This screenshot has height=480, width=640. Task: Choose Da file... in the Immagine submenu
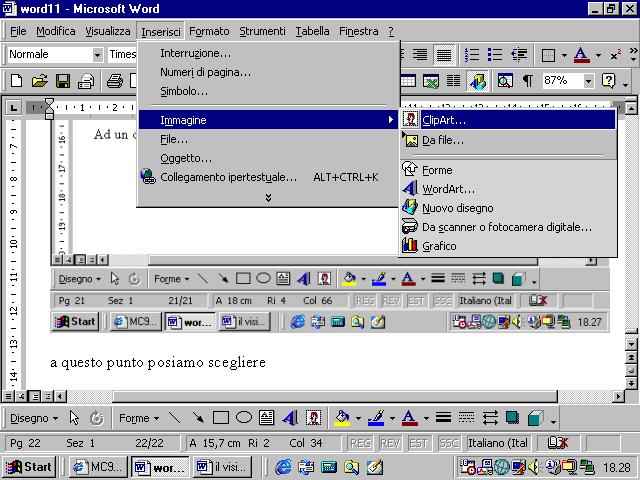click(508, 140)
